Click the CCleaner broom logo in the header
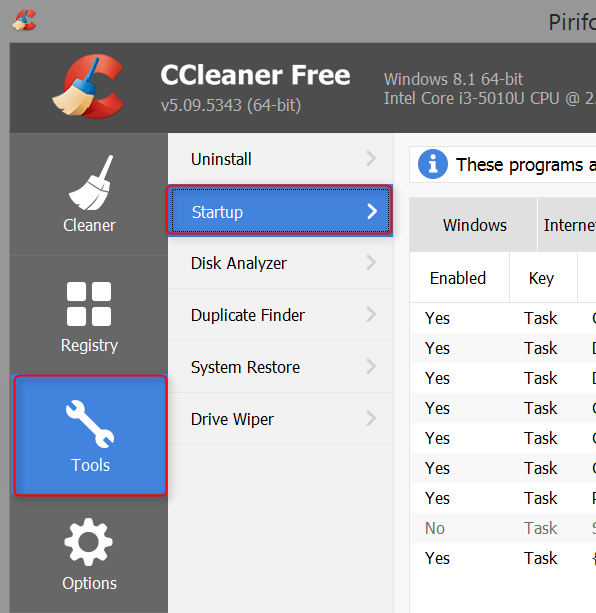The image size is (596, 613). point(88,87)
